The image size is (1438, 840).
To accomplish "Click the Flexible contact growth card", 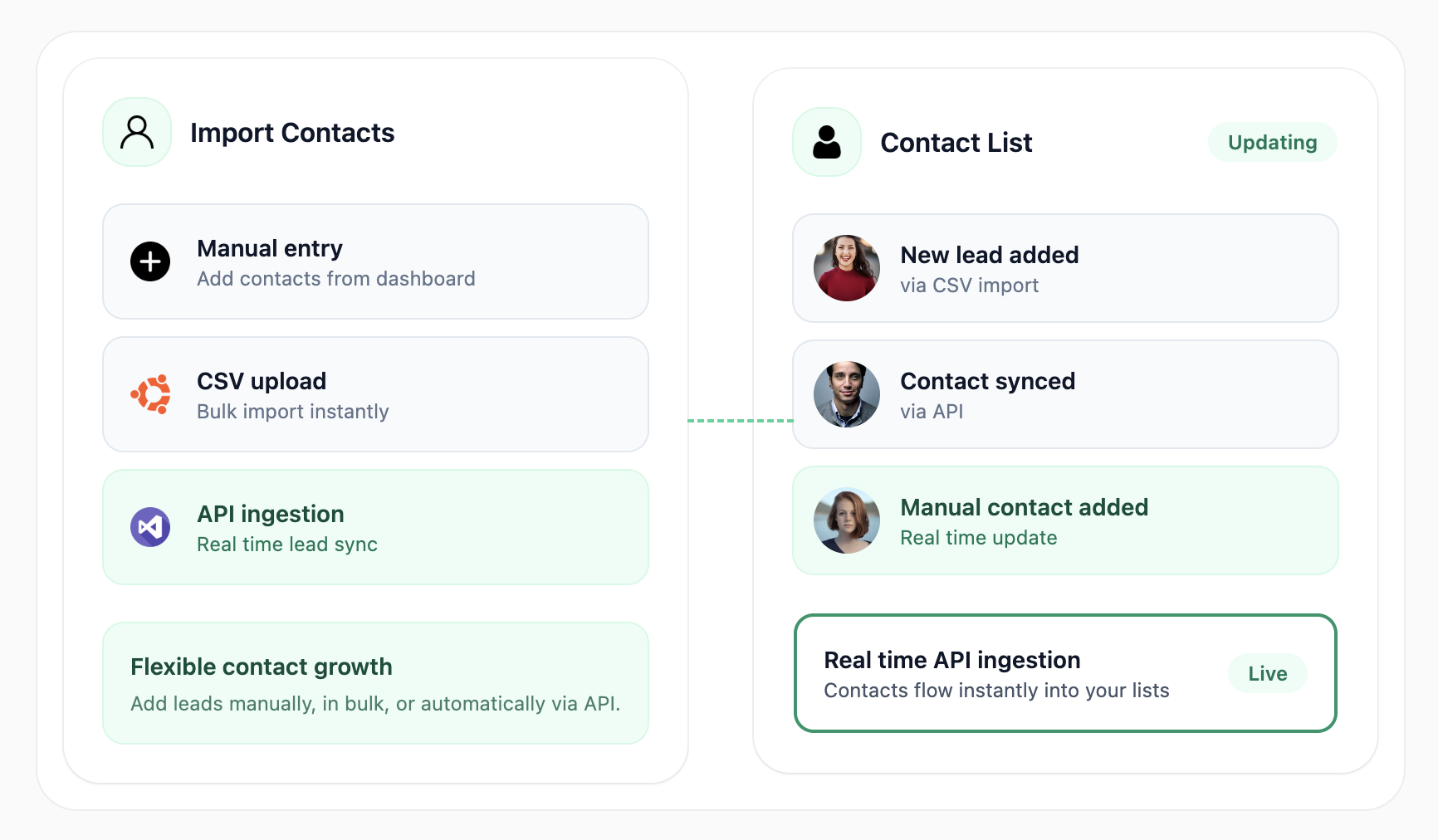I will [375, 683].
